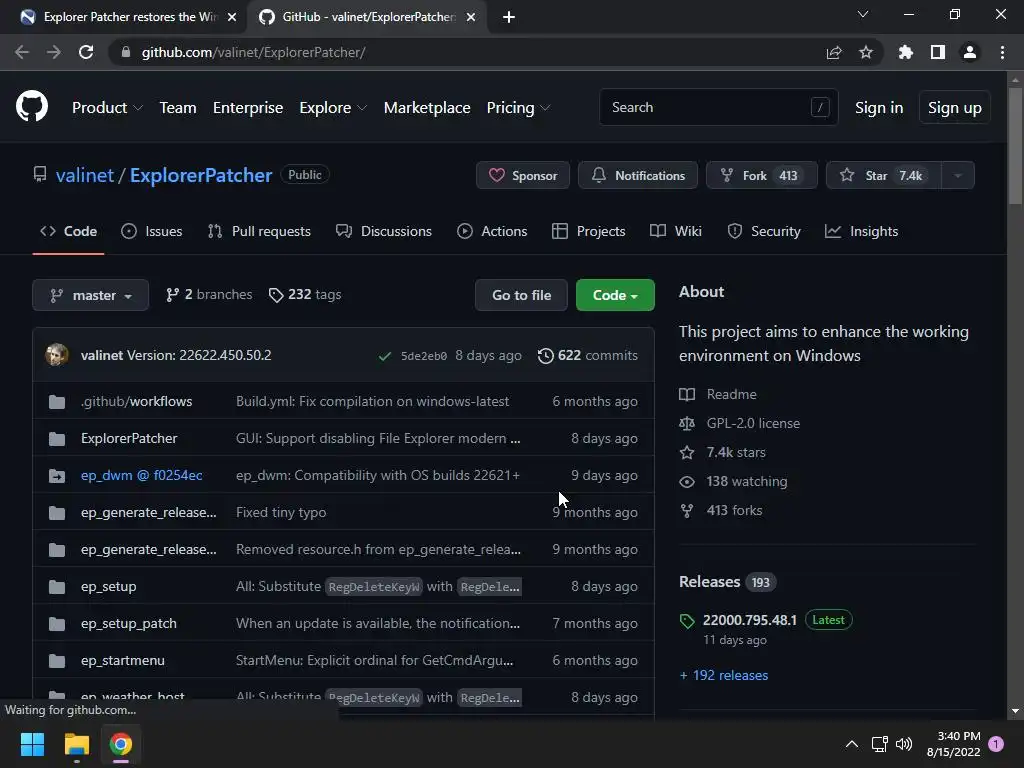Viewport: 1024px width, 768px height.
Task: Bookmark this page with star icon
Action: click(866, 52)
